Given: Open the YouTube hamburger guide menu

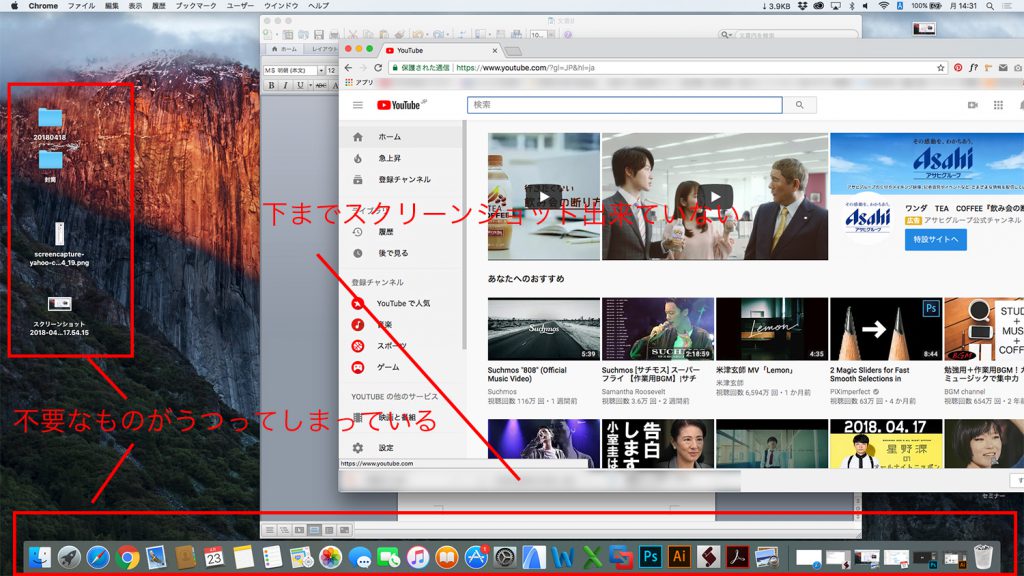Looking at the screenshot, I should pos(357,105).
